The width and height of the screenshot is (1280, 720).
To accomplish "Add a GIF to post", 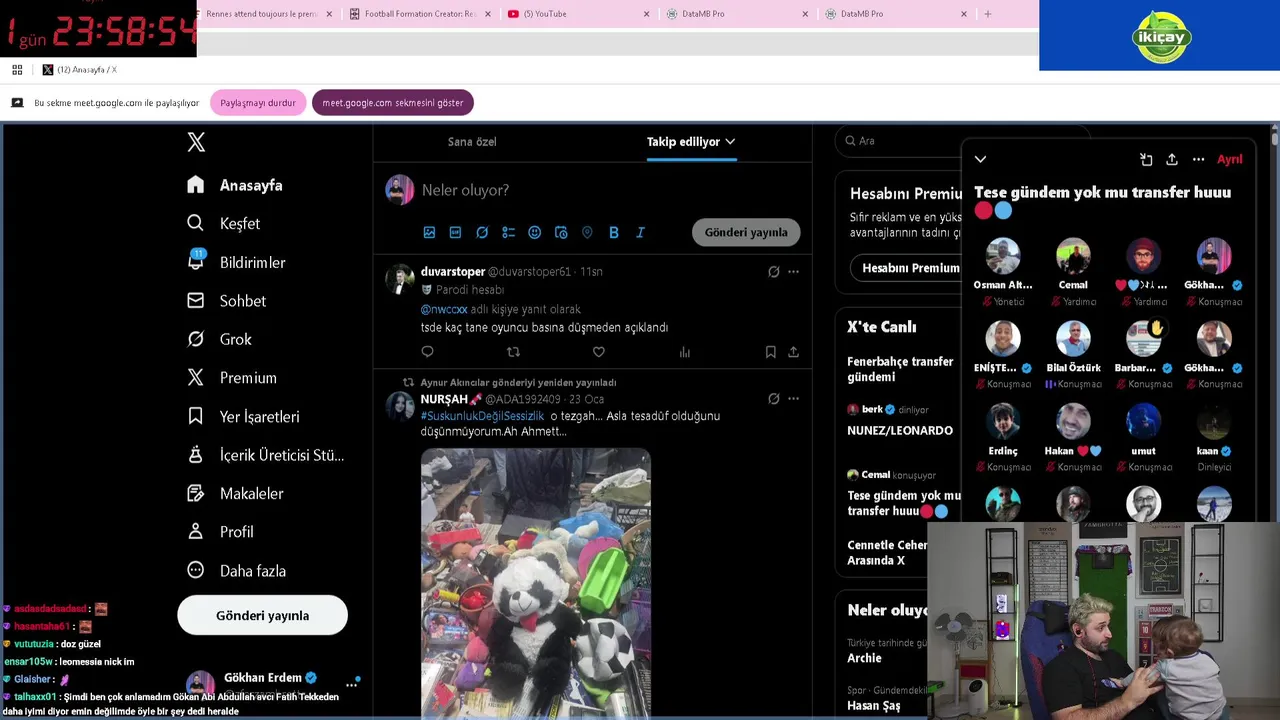I will (x=455, y=232).
